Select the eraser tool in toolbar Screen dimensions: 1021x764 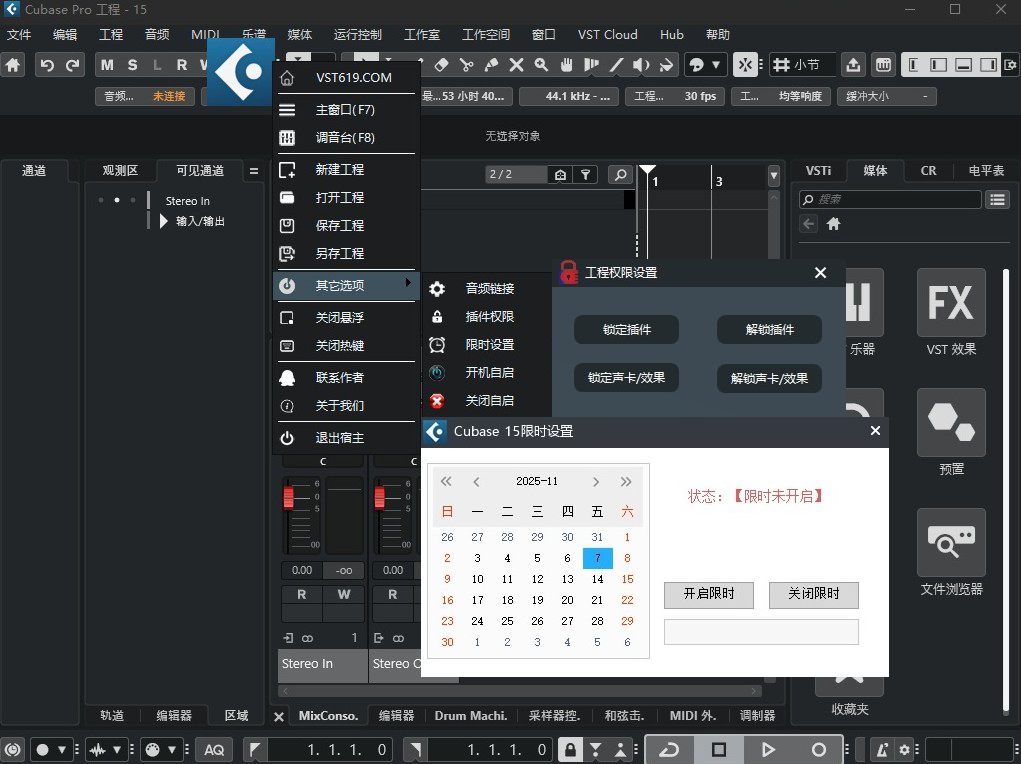point(440,64)
